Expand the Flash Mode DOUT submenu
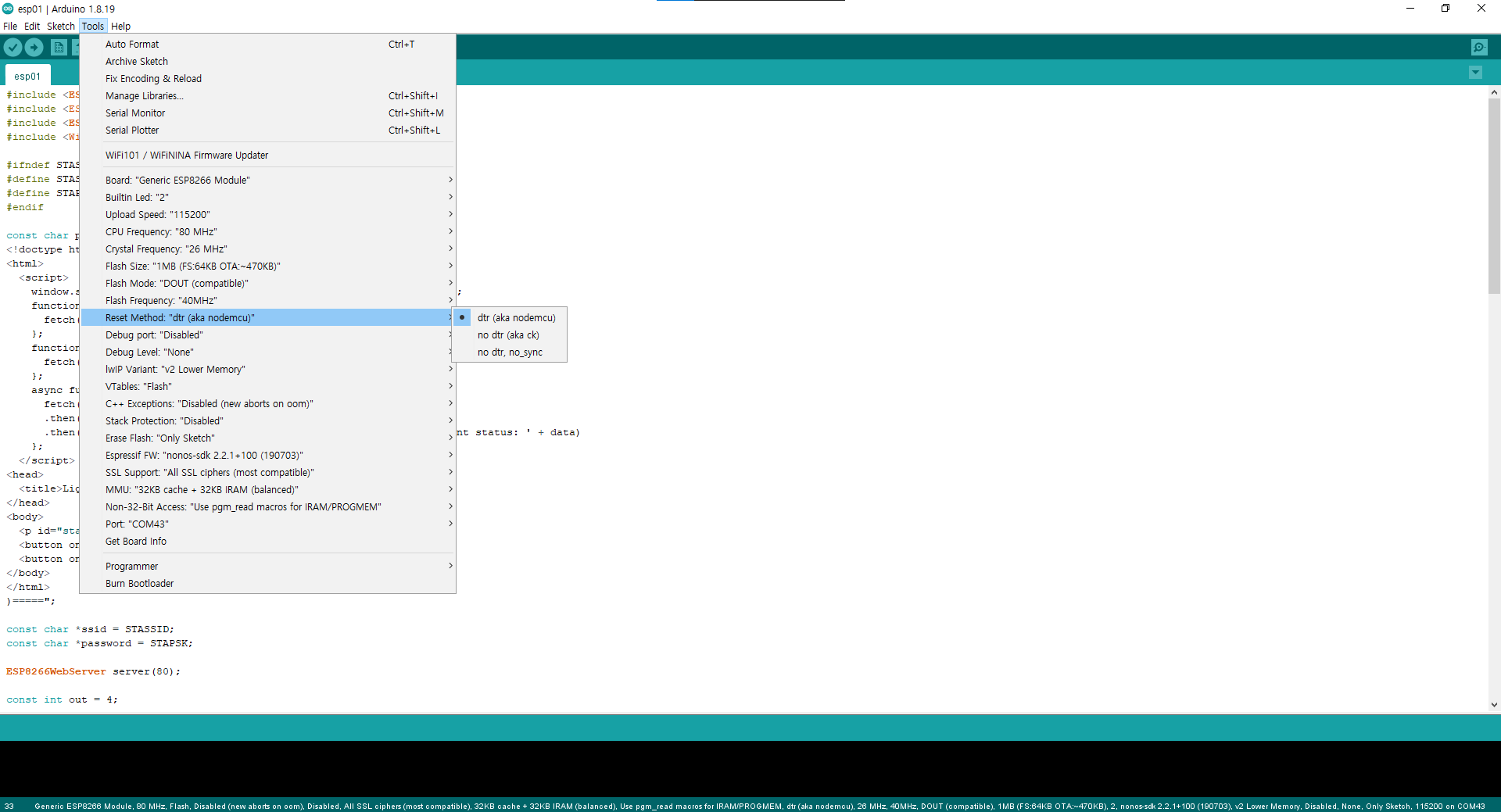The image size is (1501, 812). tap(267, 284)
